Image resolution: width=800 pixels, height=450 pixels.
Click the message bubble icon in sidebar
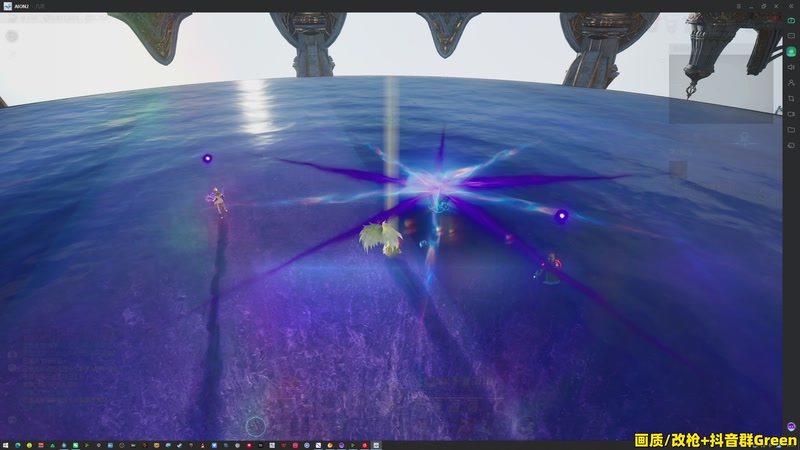coord(791,36)
